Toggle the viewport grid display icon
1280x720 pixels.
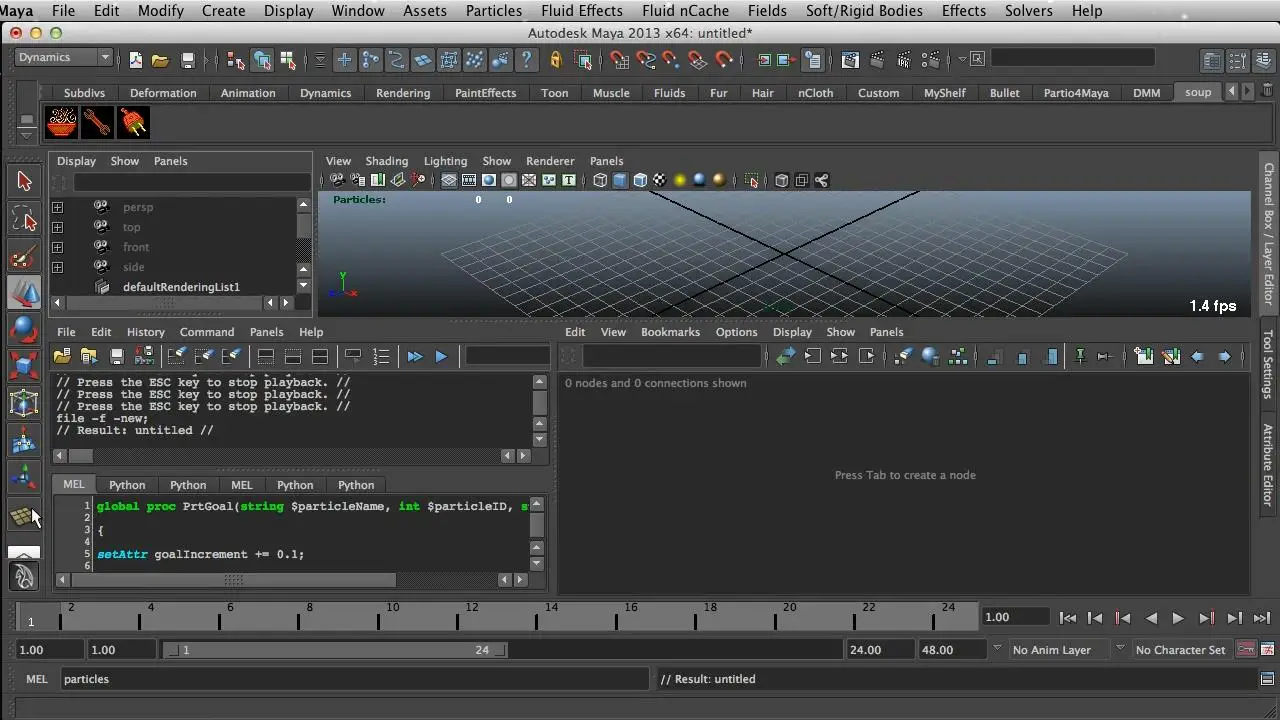pos(449,181)
